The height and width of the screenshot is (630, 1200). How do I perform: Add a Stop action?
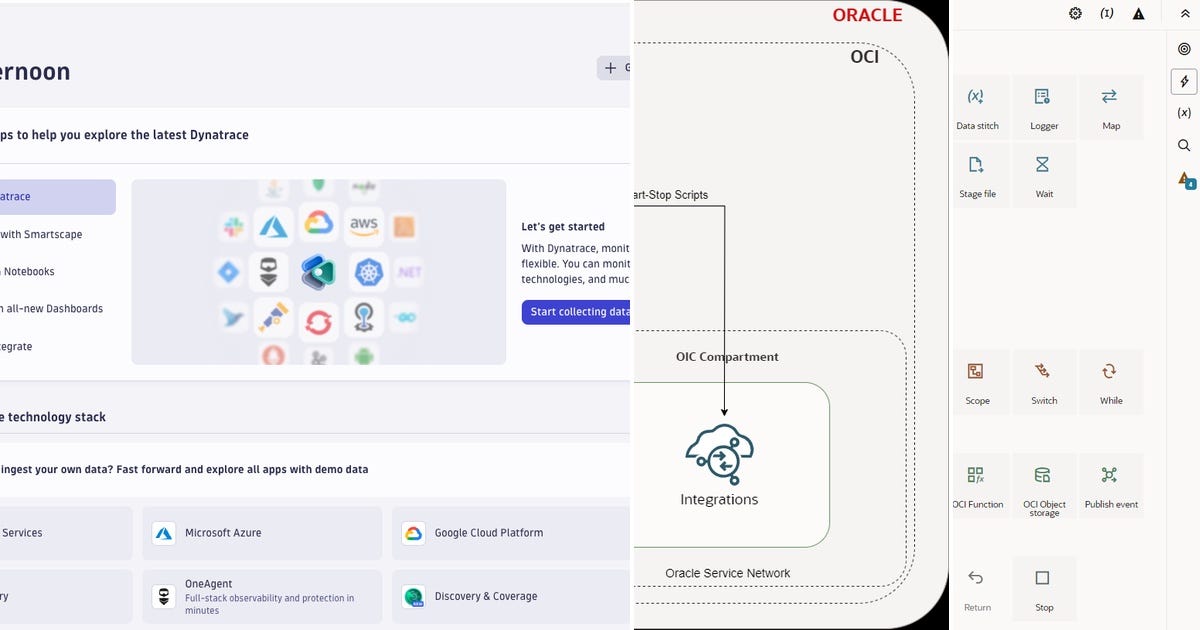pyautogui.click(x=1044, y=588)
